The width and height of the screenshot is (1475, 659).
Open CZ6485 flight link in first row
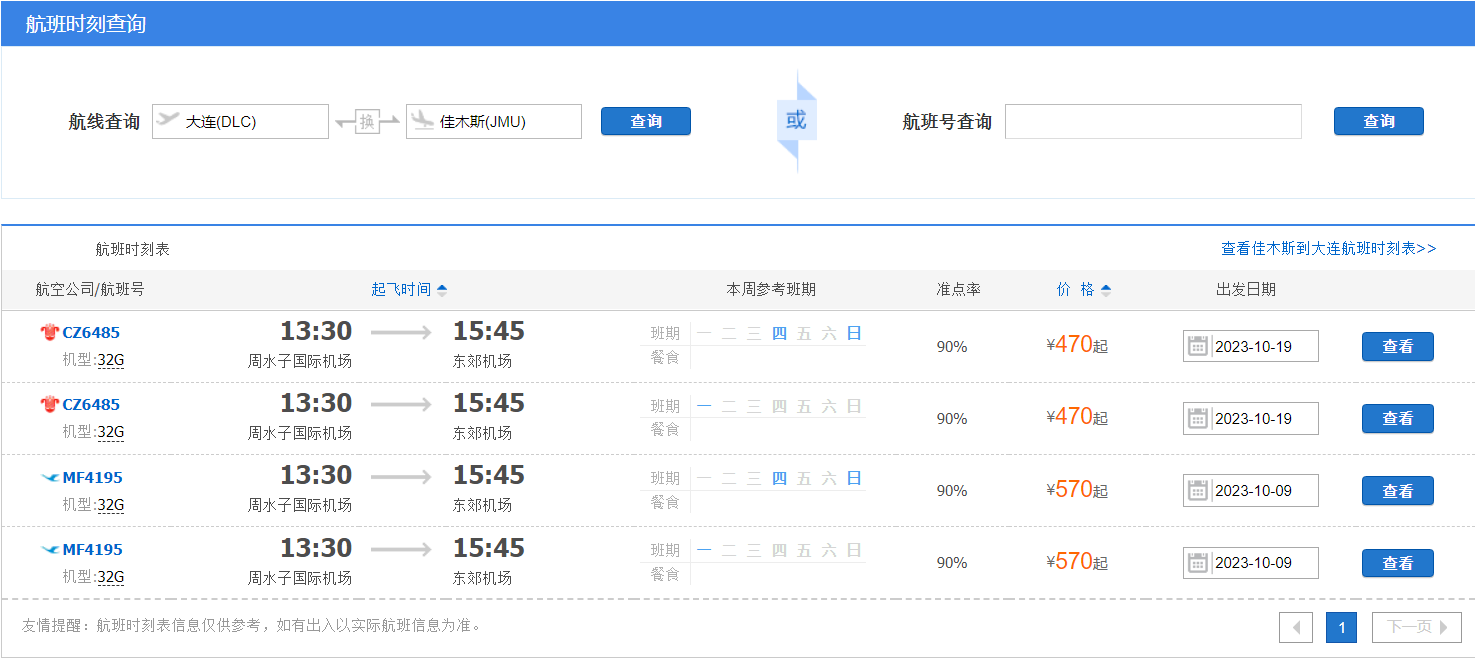pos(91,332)
